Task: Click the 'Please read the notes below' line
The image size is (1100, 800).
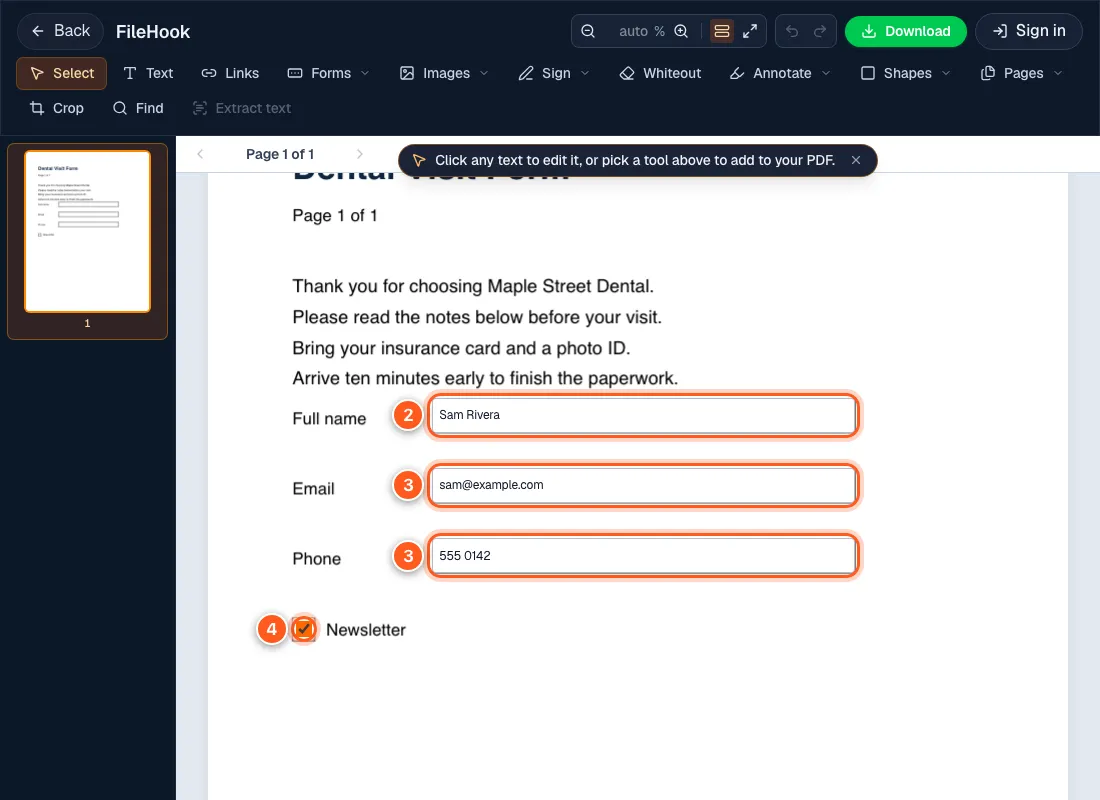Action: (477, 317)
